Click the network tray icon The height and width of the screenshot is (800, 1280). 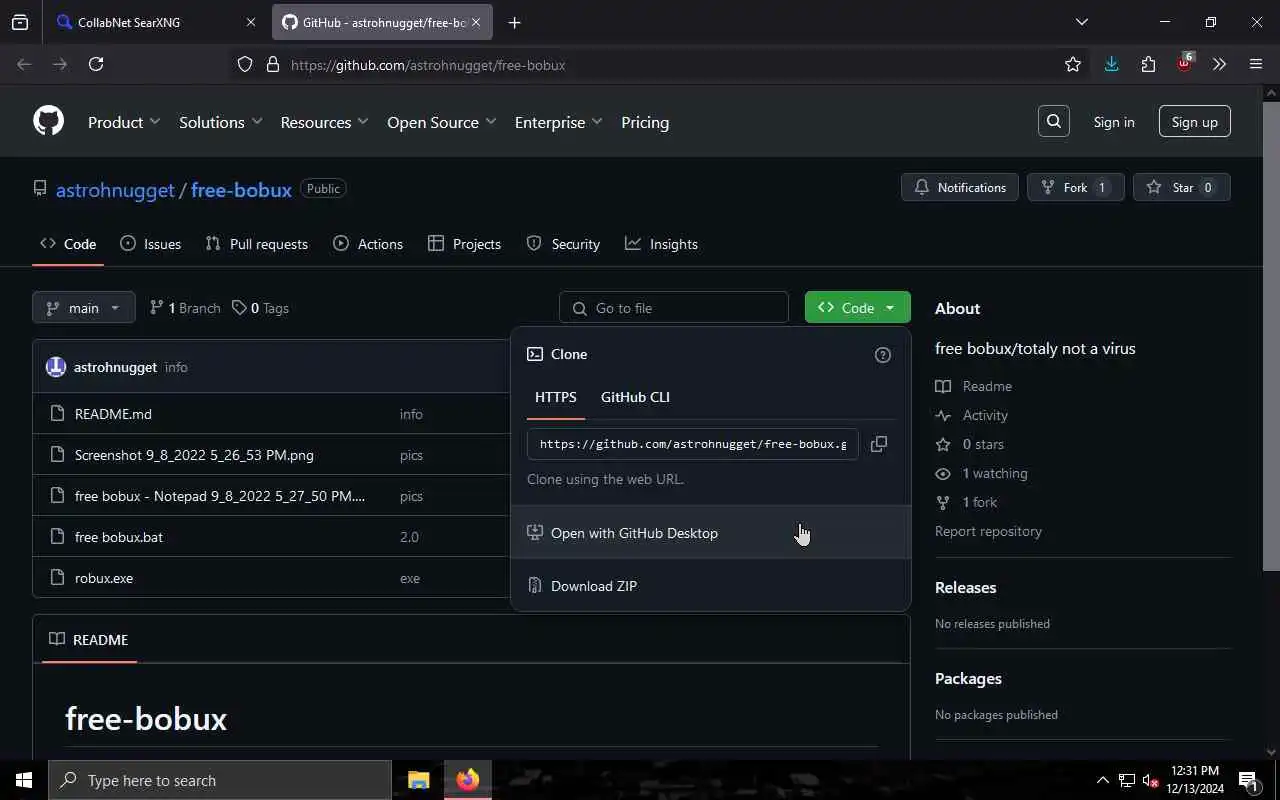click(x=1126, y=780)
